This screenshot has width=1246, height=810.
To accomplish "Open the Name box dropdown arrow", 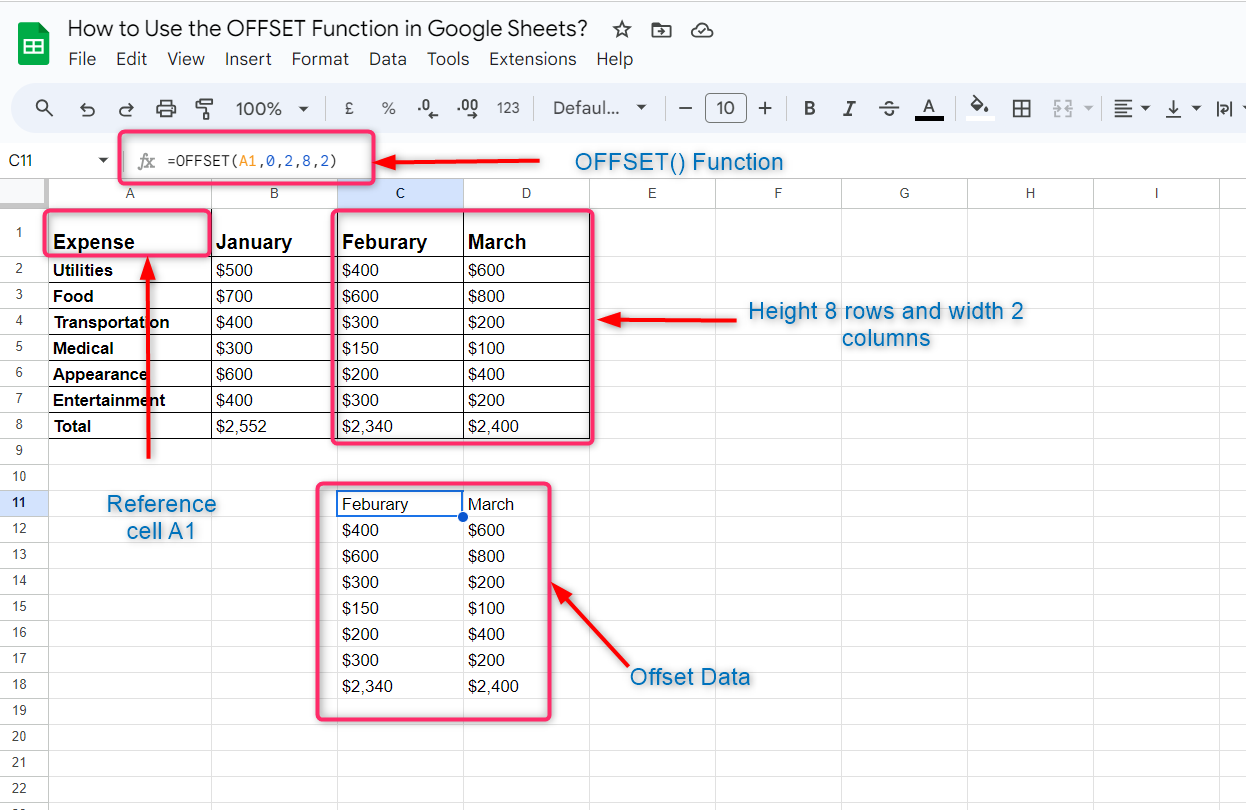I will click(x=103, y=161).
